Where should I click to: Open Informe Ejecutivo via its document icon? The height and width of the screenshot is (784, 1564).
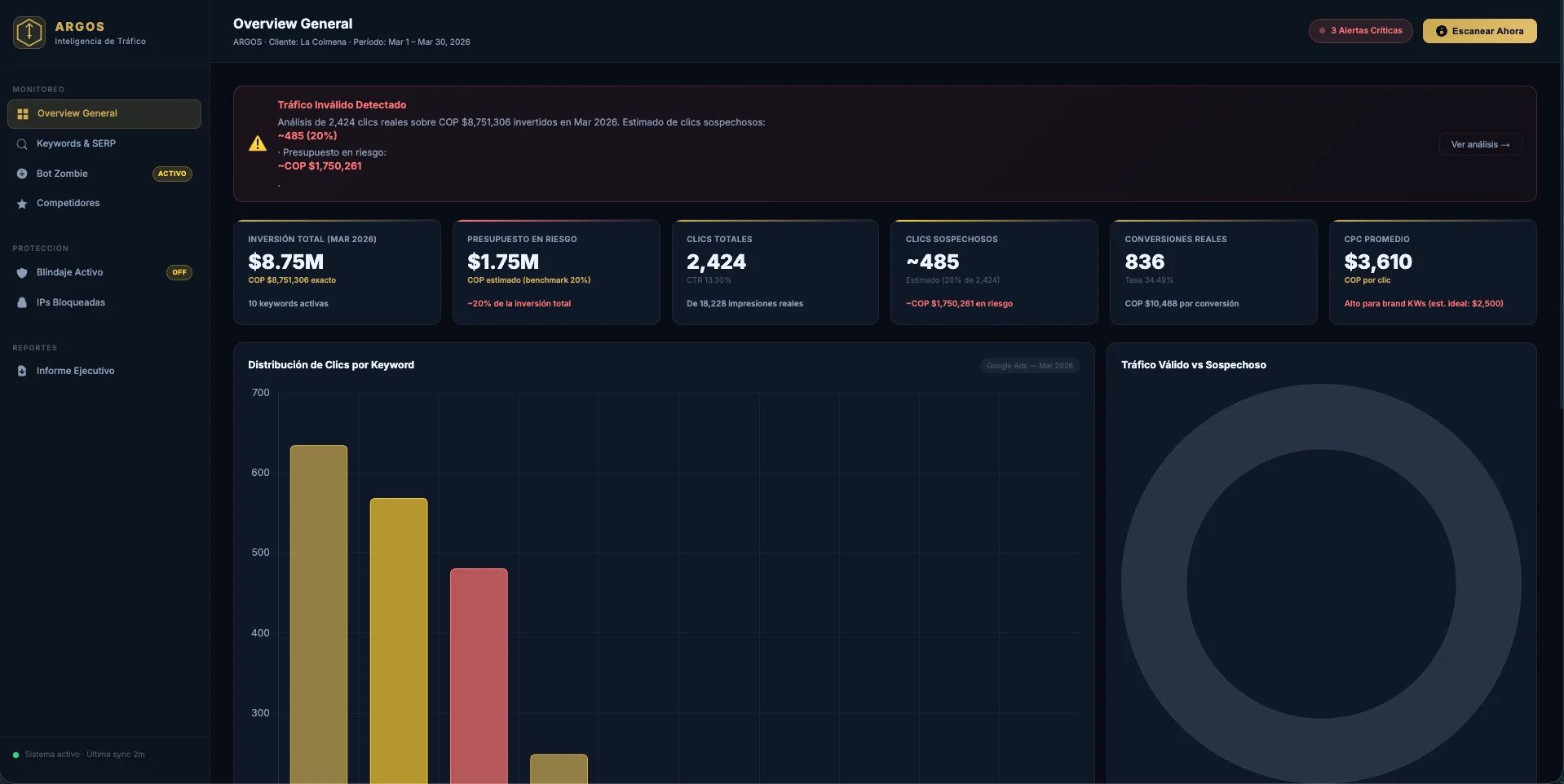click(22, 371)
